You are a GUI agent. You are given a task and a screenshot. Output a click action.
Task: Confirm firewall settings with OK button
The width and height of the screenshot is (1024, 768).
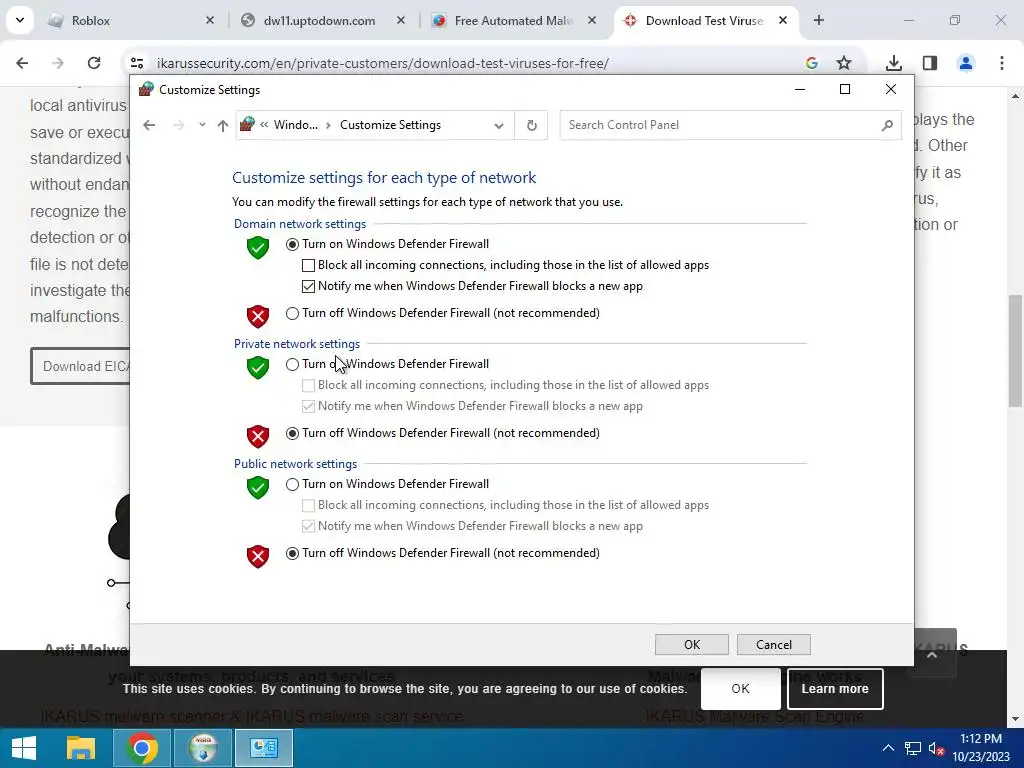coord(692,645)
